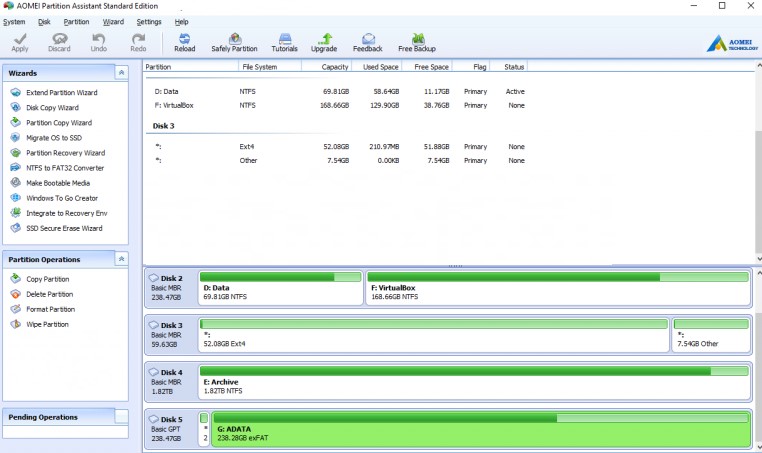The width and height of the screenshot is (762, 453).
Task: Open the SSD Secure Erase Wizard
Action: pos(64,228)
